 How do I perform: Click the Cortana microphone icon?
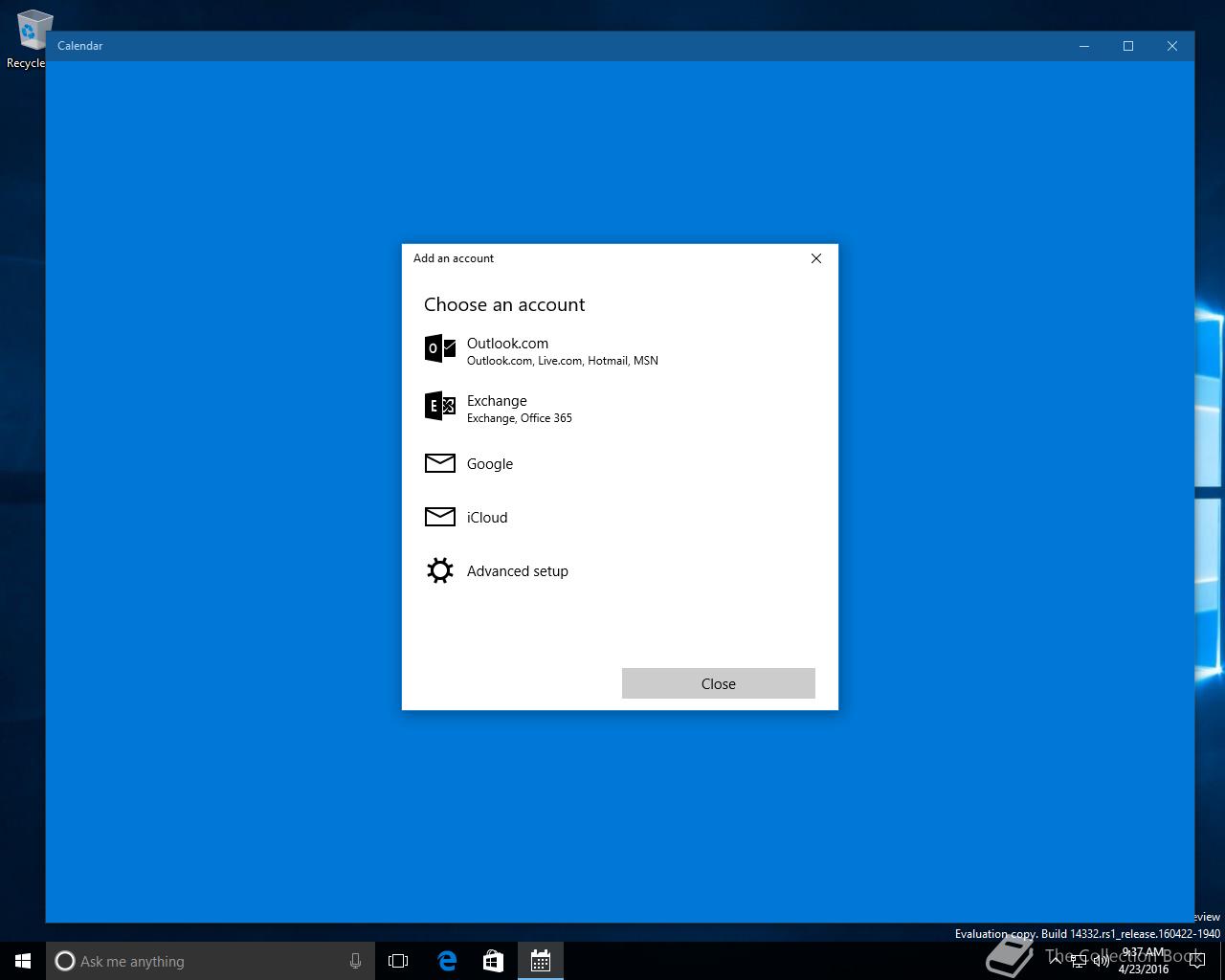coord(355,961)
